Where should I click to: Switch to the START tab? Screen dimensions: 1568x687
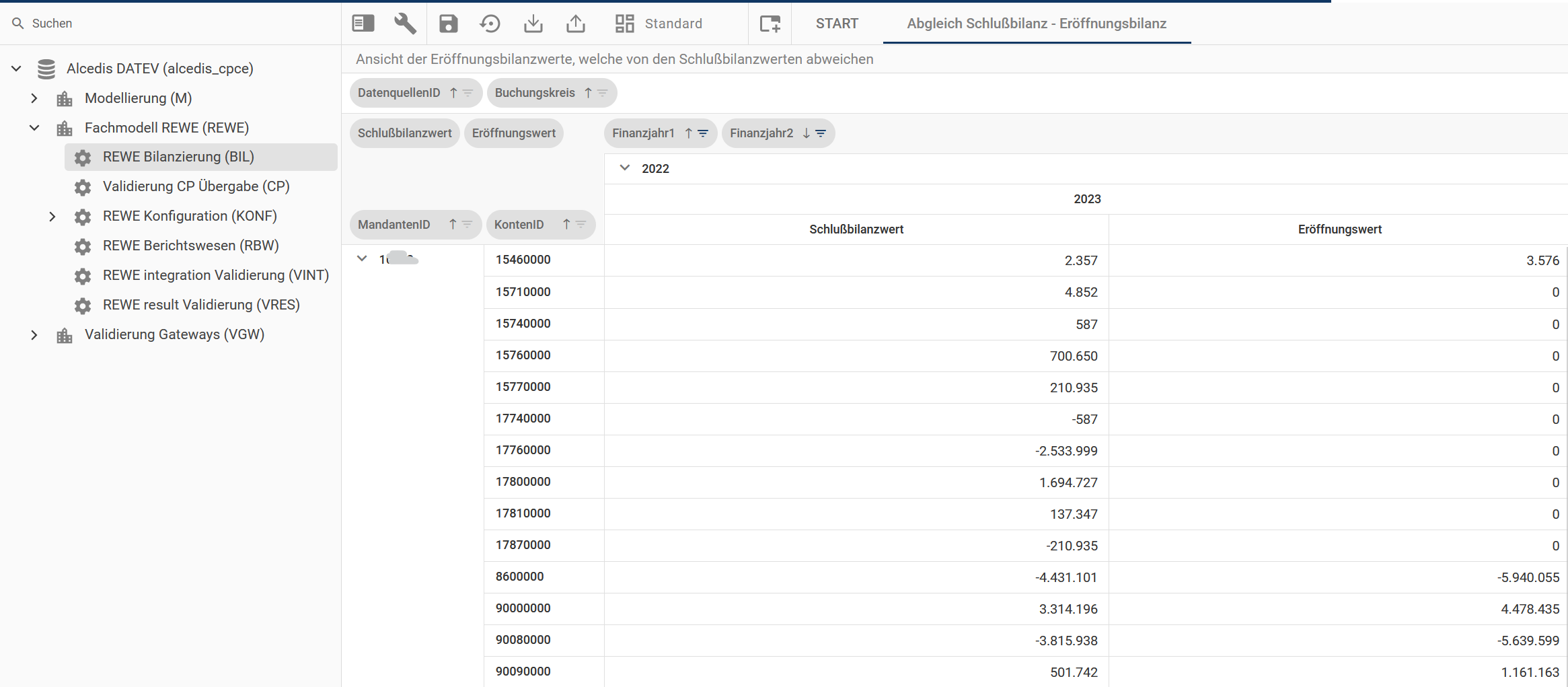pos(837,24)
